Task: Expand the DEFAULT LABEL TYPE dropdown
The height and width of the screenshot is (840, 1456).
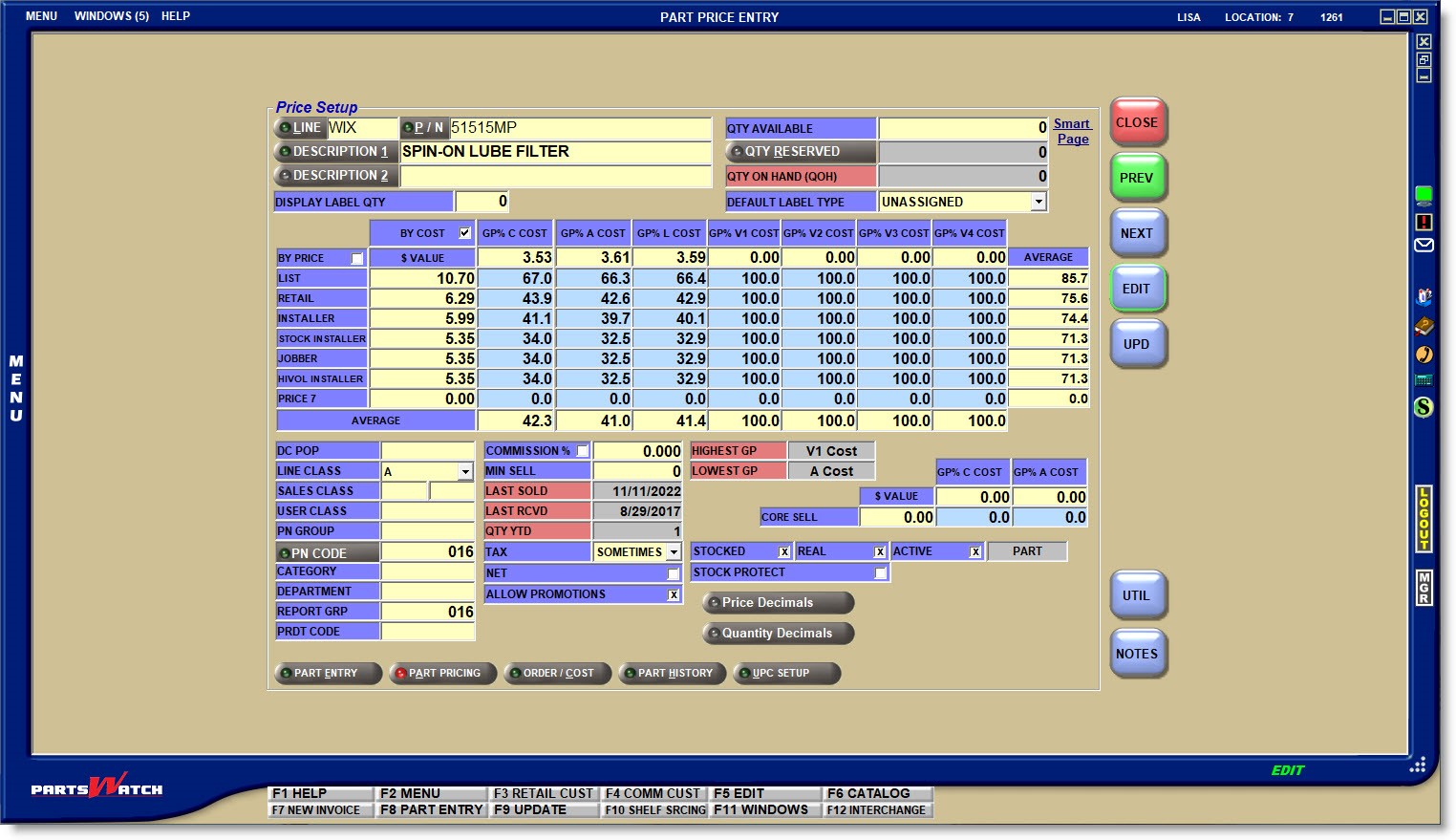Action: (x=1038, y=202)
